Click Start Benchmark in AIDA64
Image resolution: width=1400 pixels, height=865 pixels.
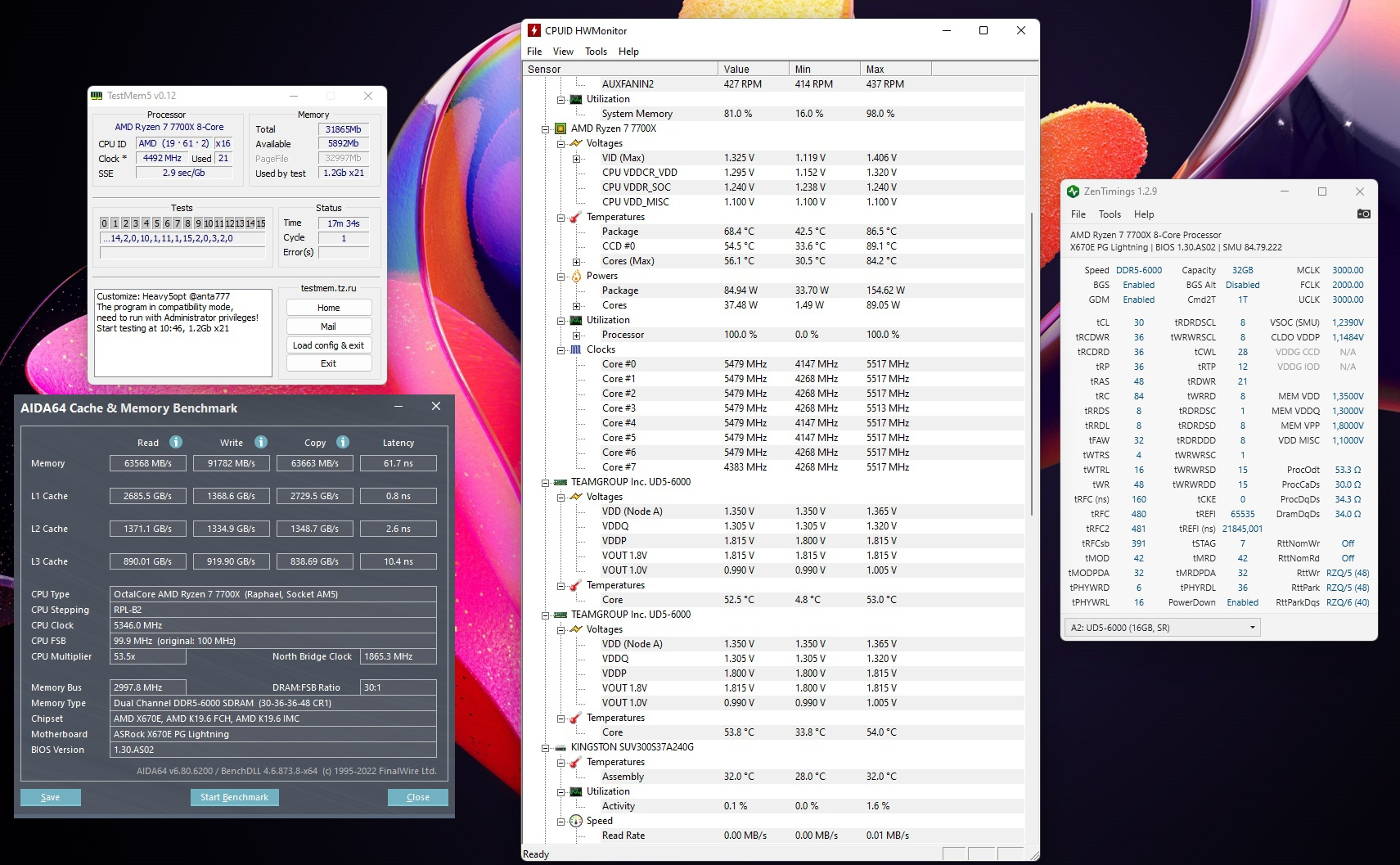pos(235,797)
